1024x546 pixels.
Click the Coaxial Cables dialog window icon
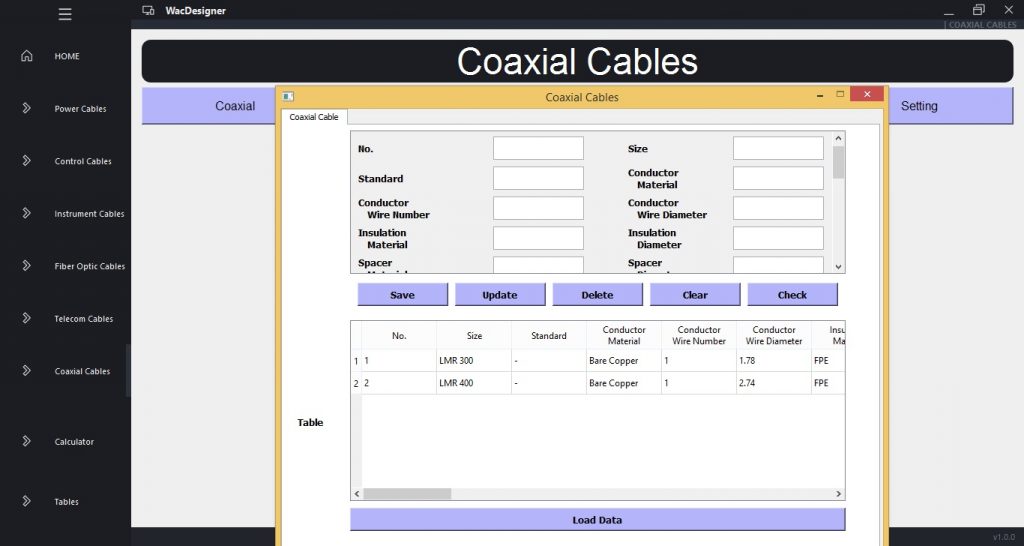(x=288, y=96)
